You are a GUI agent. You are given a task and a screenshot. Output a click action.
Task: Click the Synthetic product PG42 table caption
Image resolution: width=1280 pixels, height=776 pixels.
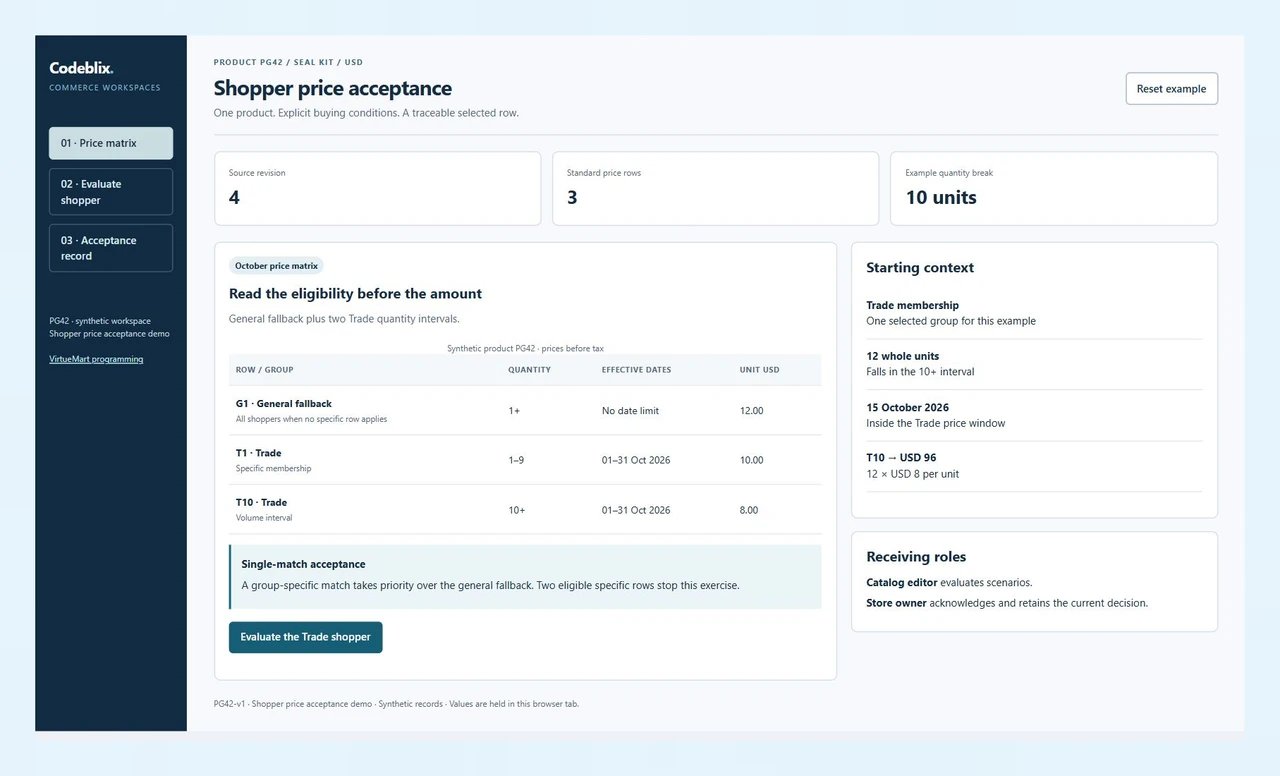pos(525,349)
